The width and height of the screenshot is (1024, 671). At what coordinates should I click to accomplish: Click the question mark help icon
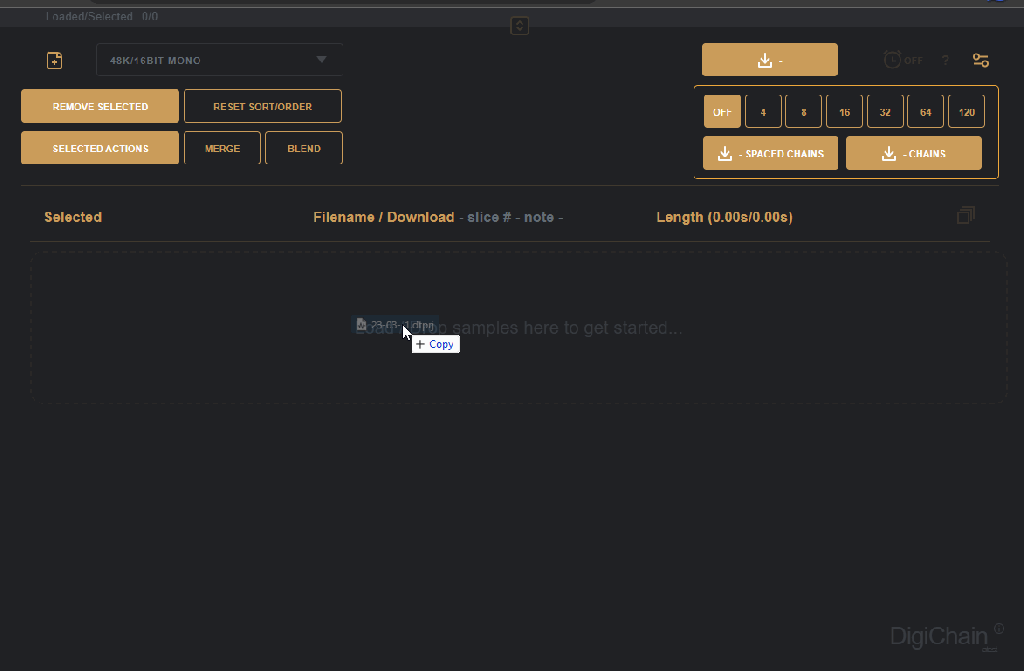click(x=945, y=61)
